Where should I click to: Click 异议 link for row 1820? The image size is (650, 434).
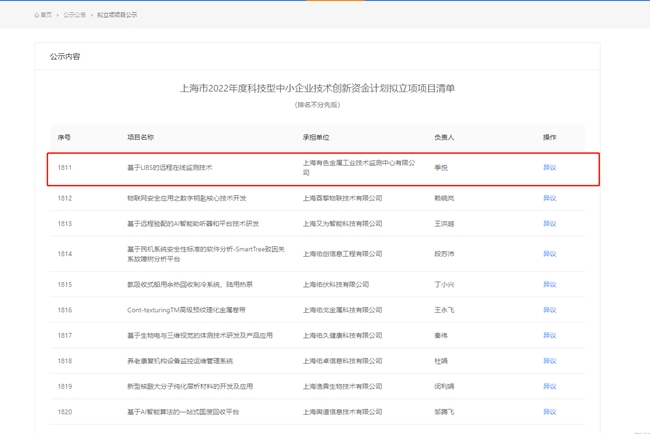[x=549, y=412]
